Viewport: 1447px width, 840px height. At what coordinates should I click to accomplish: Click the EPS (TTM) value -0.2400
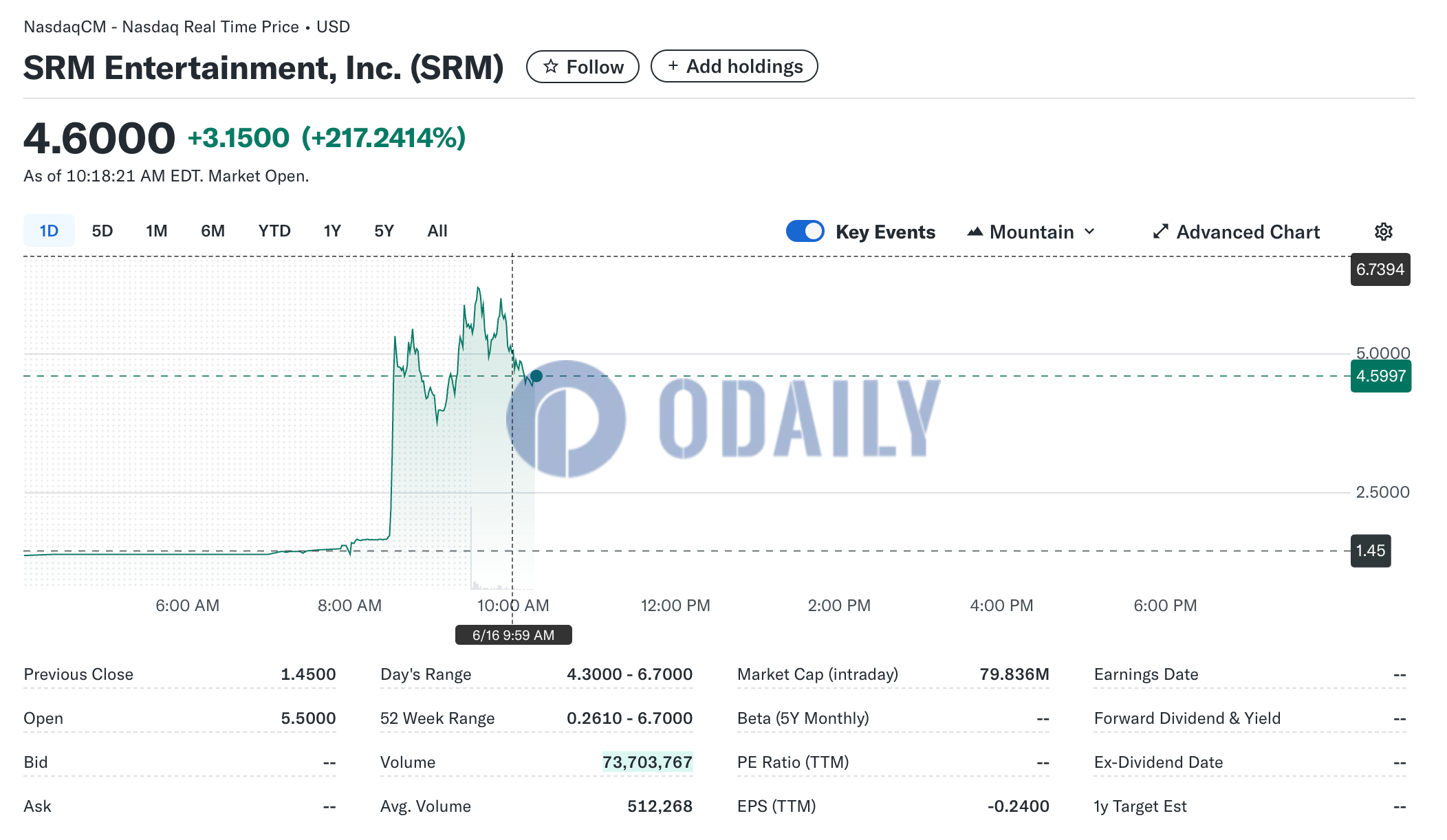pyautogui.click(x=1019, y=806)
